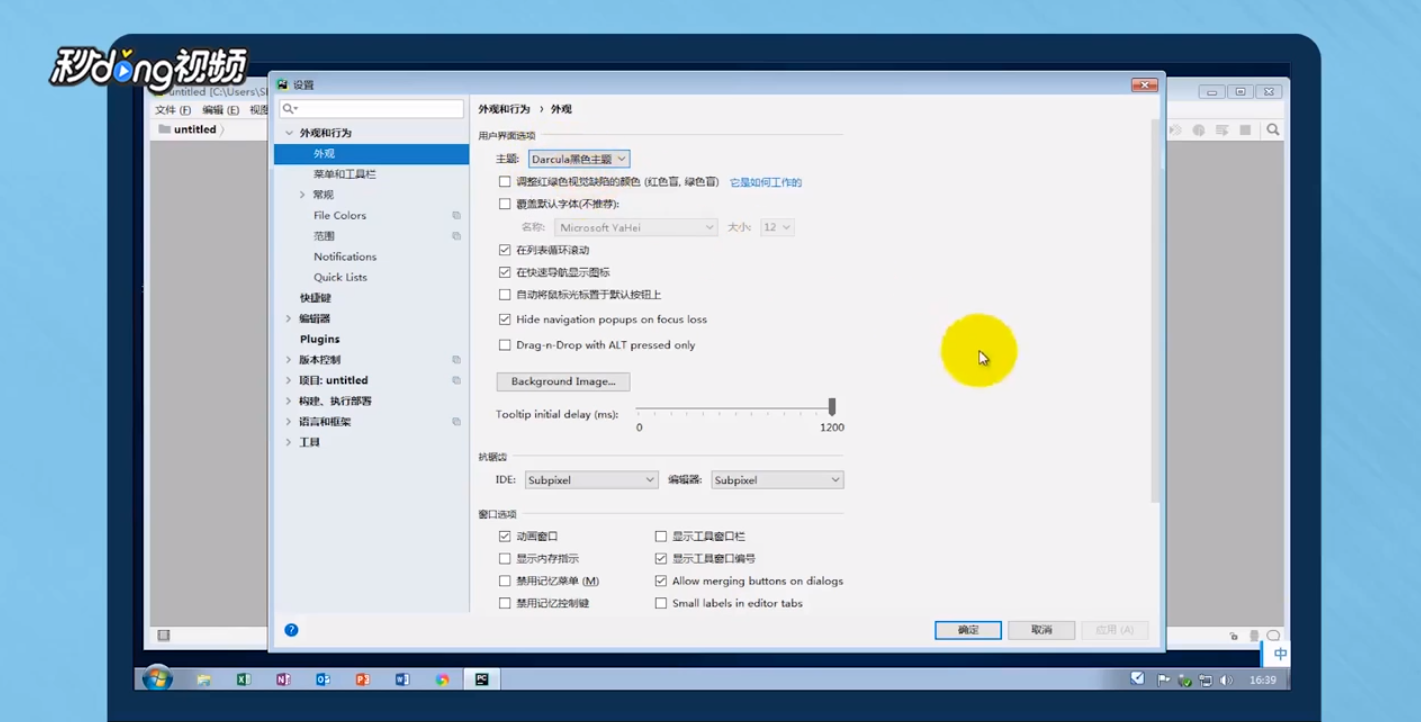This screenshot has height=722, width=1421.
Task: Click the 确定 button
Action: tap(968, 630)
